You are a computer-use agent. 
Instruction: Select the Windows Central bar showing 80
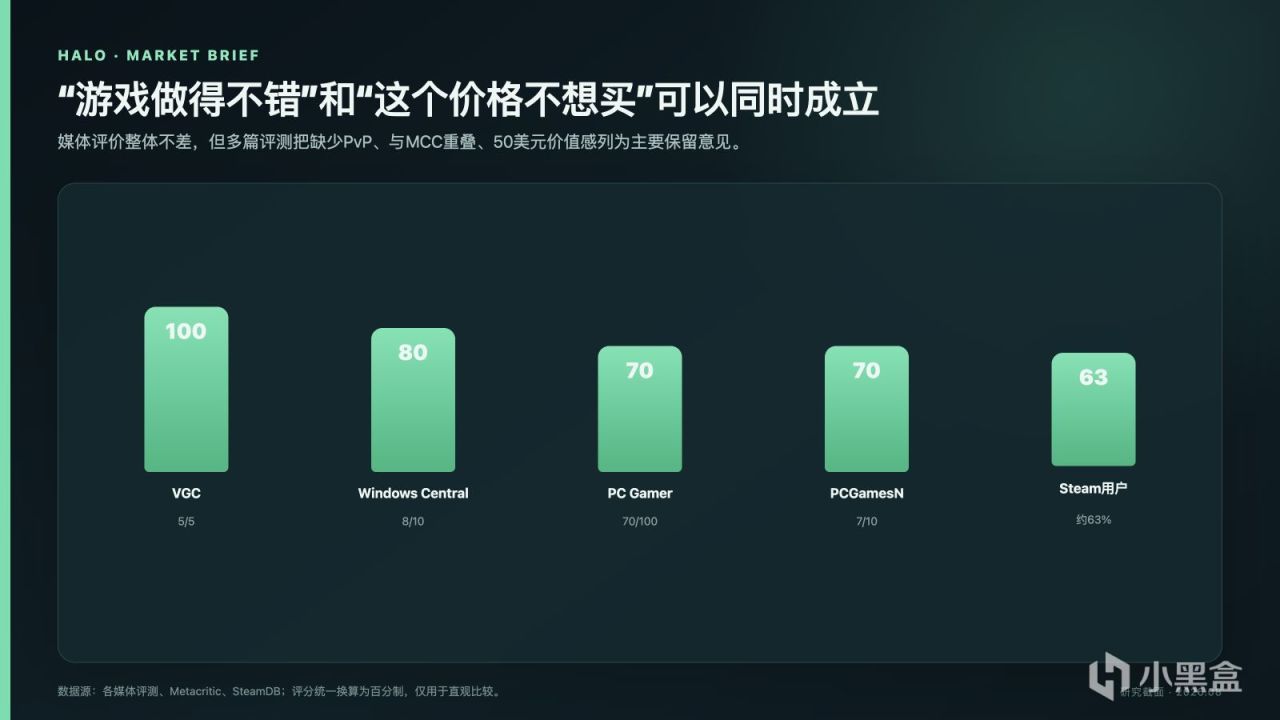(413, 400)
